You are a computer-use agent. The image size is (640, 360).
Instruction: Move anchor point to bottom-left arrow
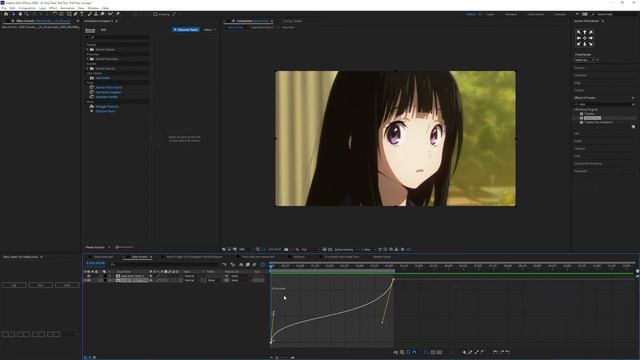[578, 44]
